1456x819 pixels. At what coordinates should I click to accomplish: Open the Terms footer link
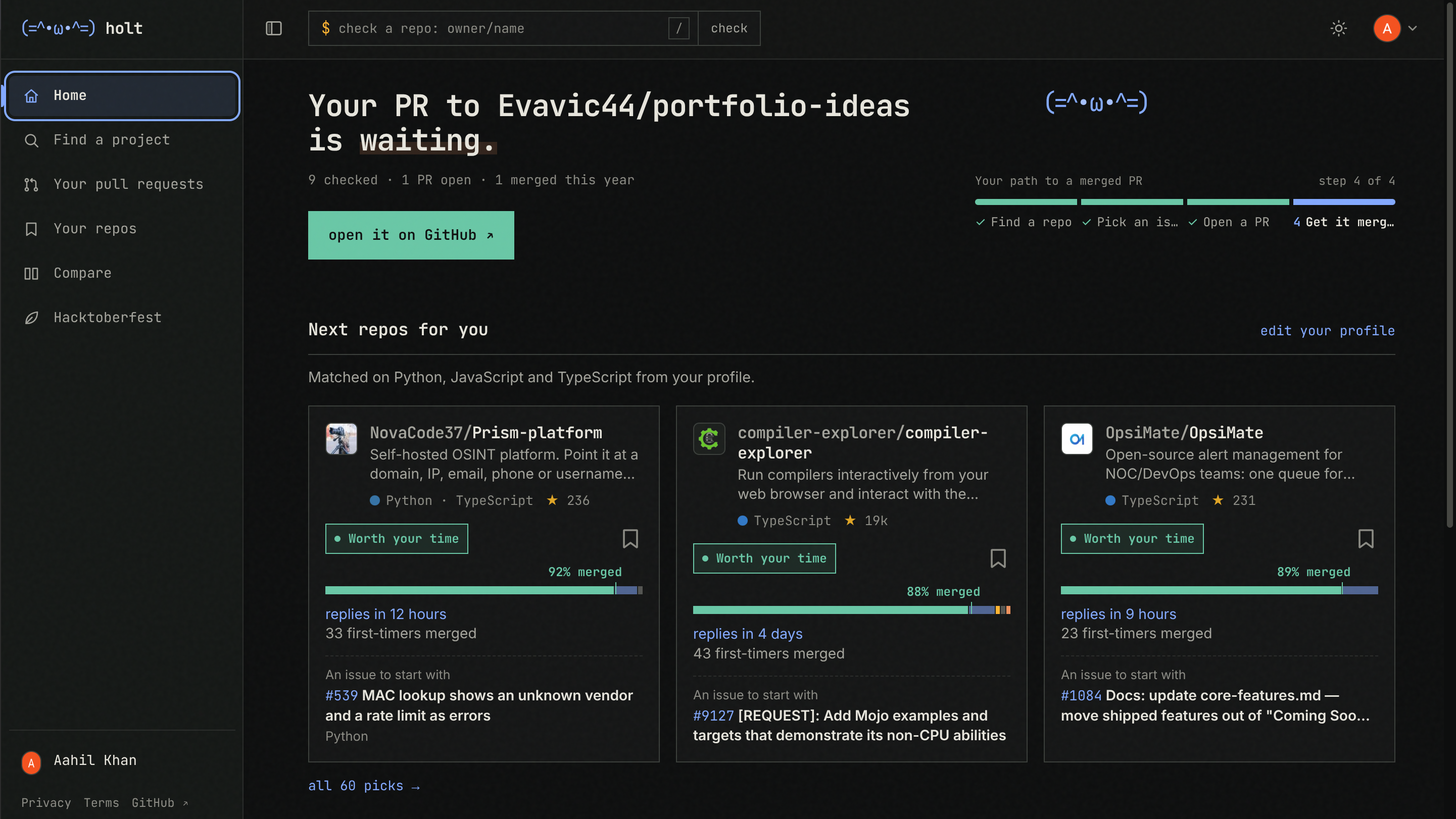[x=101, y=803]
